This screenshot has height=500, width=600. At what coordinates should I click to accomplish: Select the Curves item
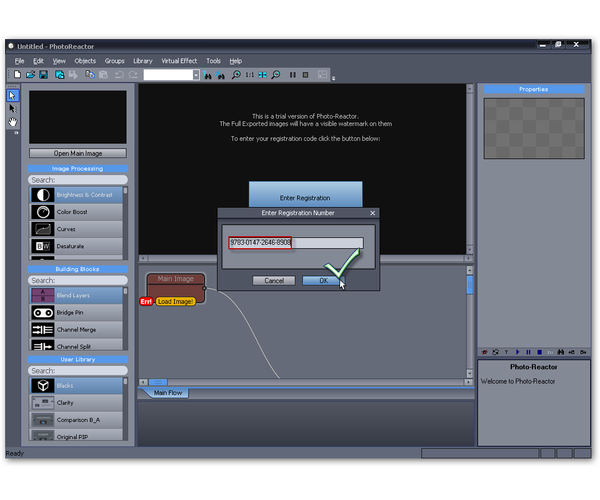(77, 229)
